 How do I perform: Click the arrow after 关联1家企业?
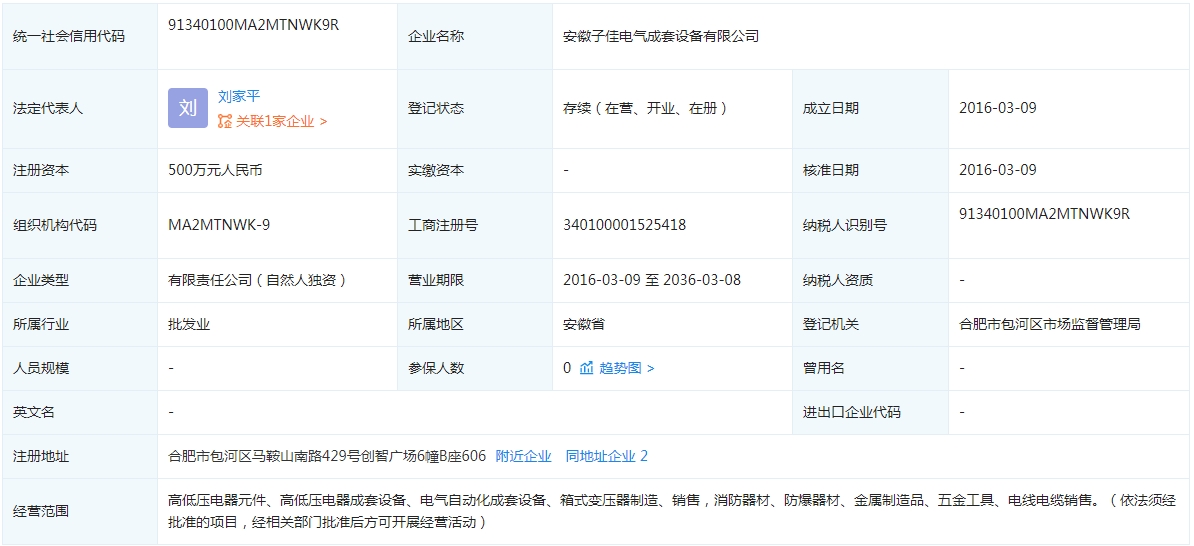(323, 121)
